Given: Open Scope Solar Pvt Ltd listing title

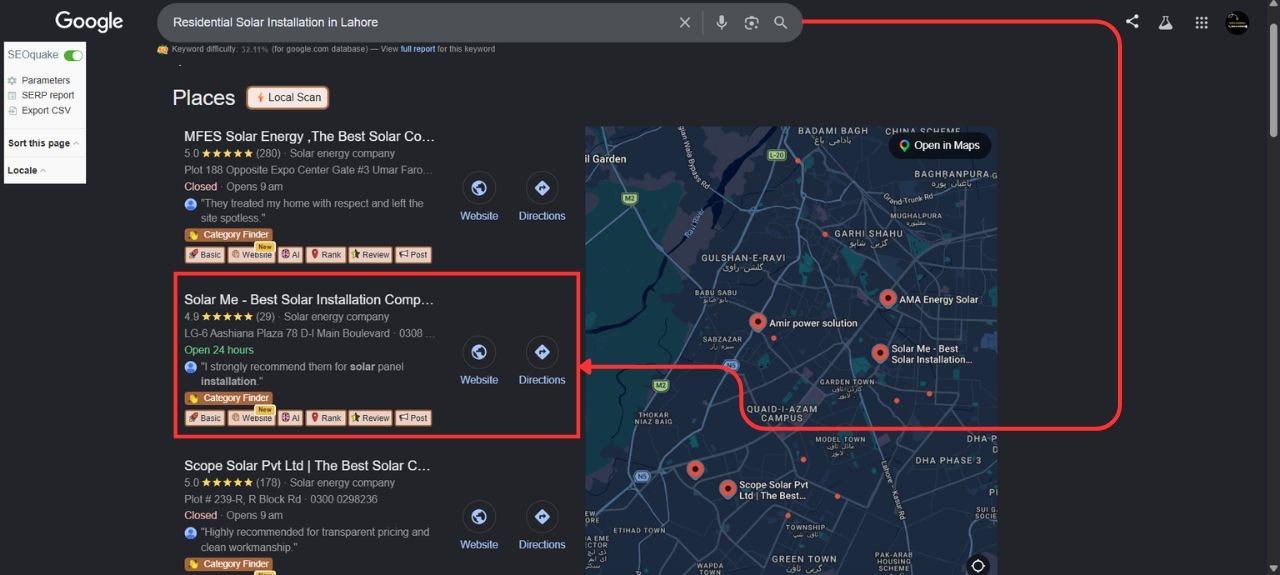Looking at the screenshot, I should 307,465.
